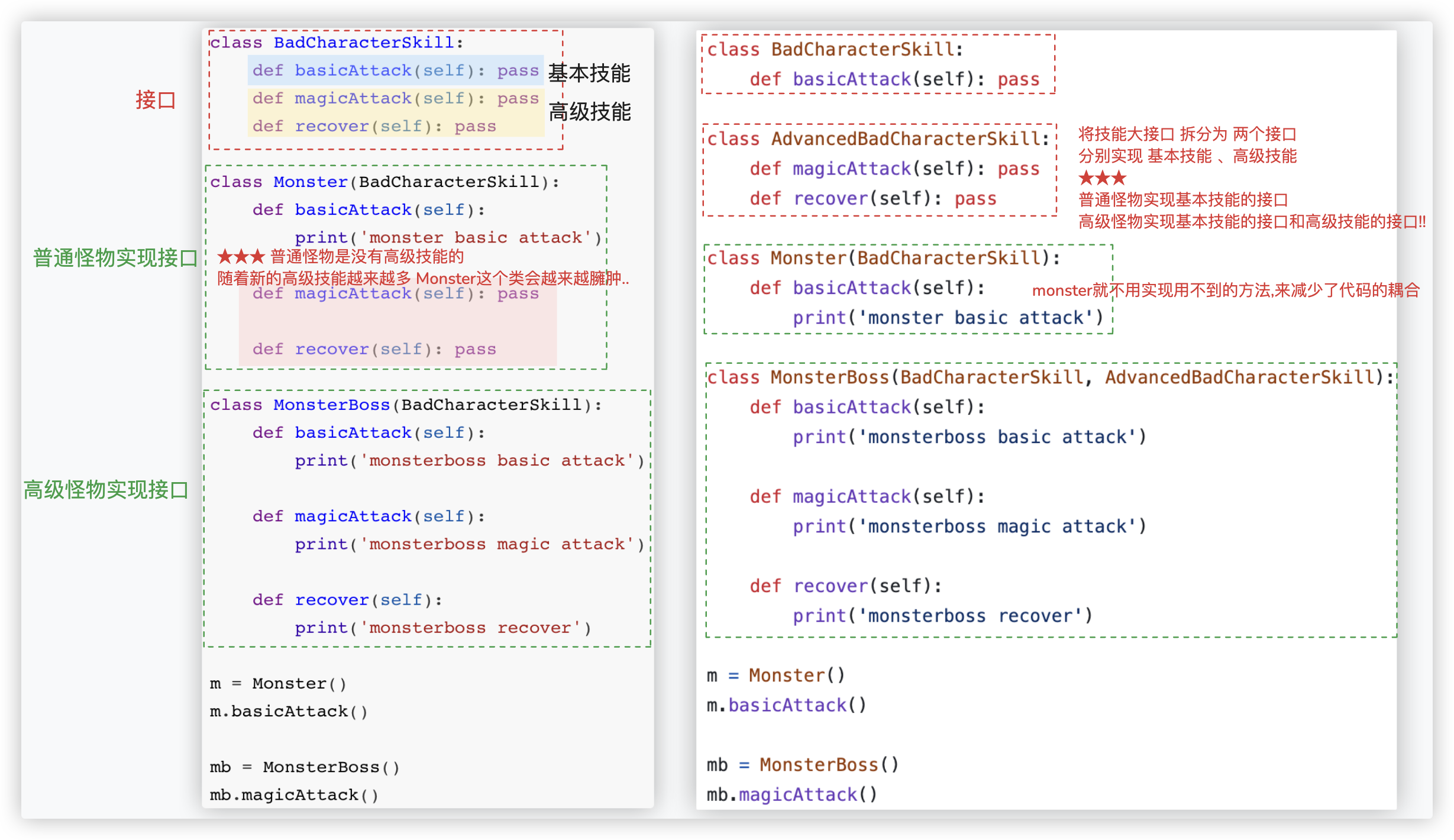The width and height of the screenshot is (1454, 840).
Task: Click red note starting with 'monster就不用实现'
Action: pos(1226,290)
